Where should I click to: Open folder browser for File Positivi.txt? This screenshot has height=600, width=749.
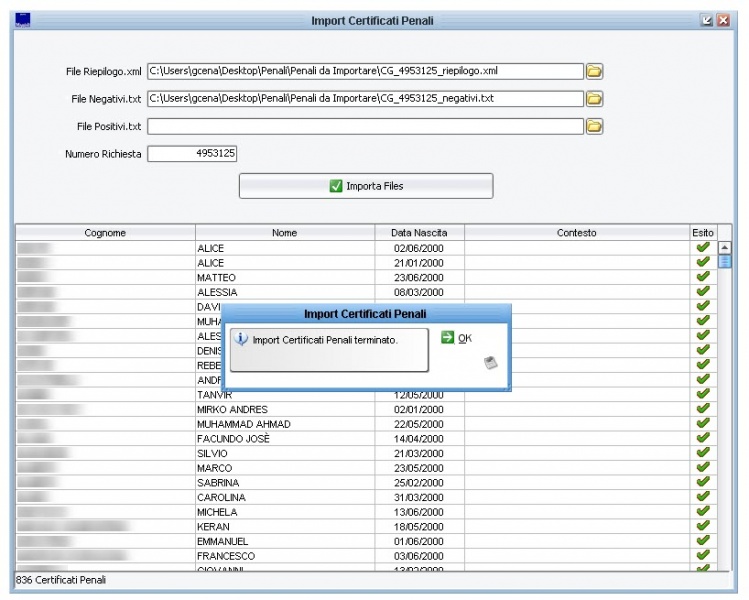594,126
